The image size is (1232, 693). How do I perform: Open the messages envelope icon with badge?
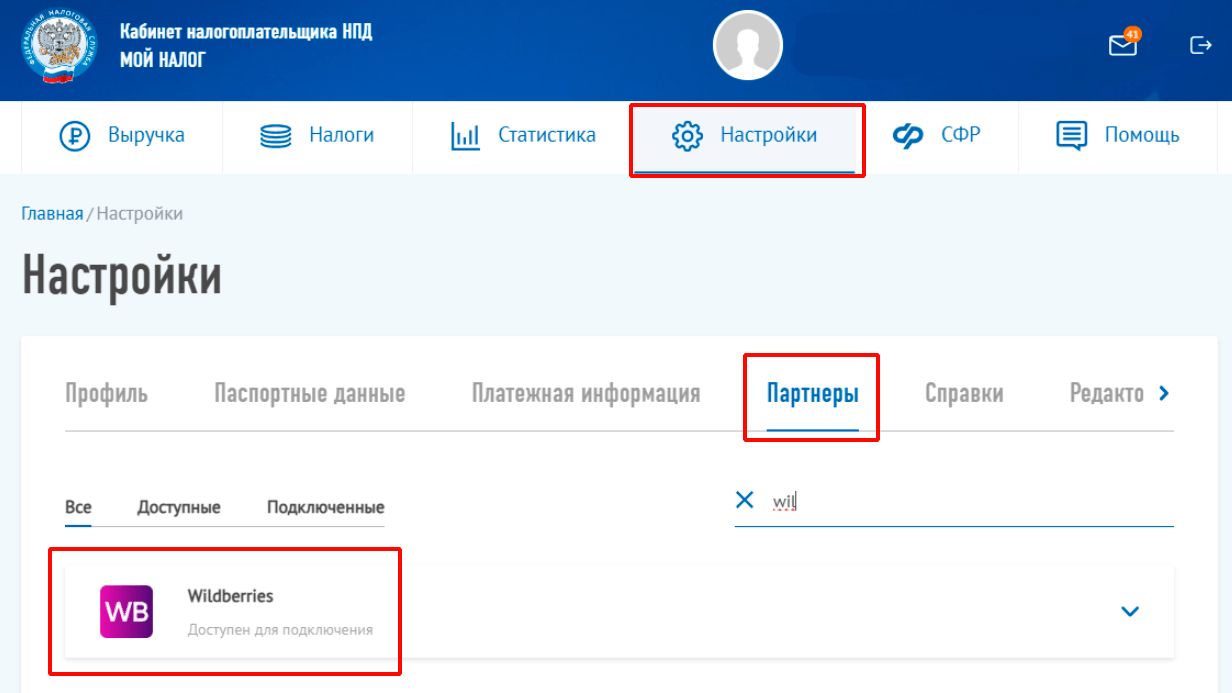tap(1123, 45)
